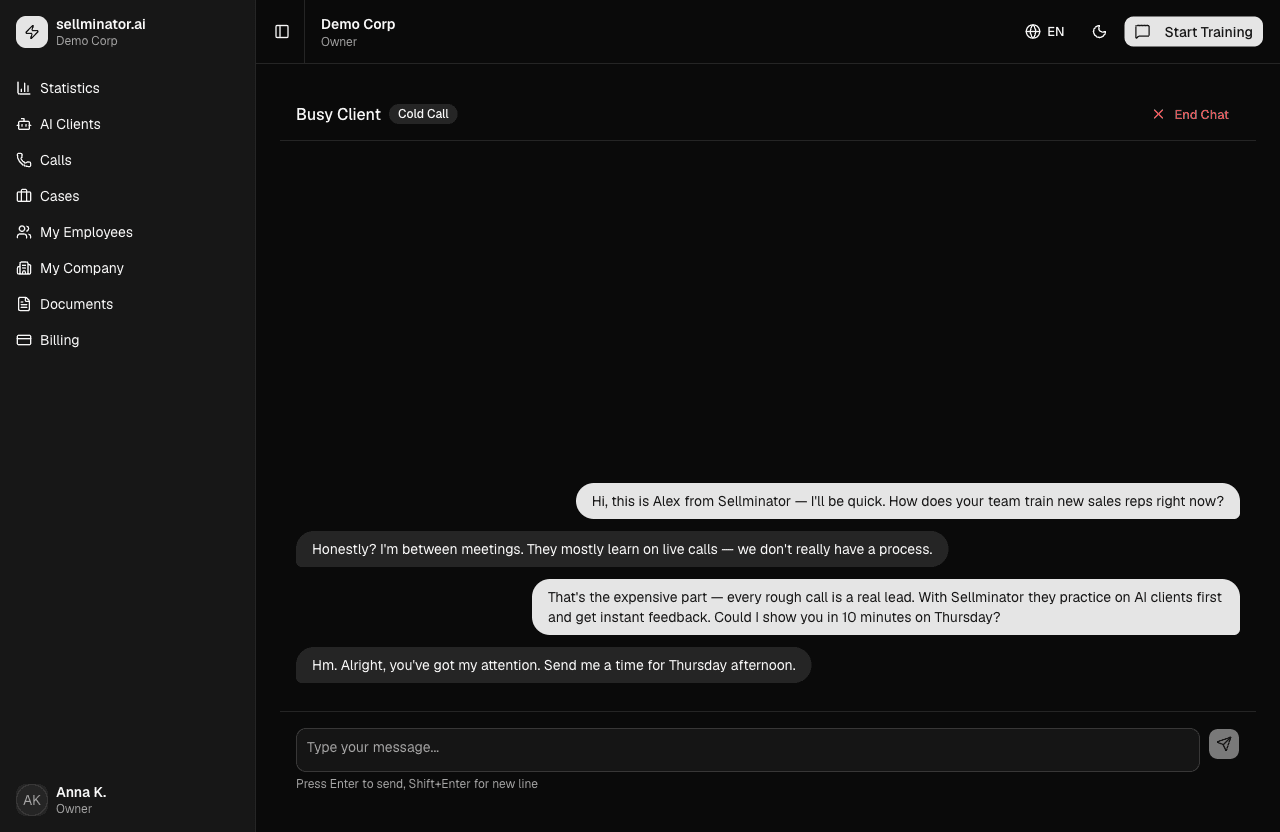1280x832 pixels.
Task: Navigate to Calls in the sidebar
Action: (128, 160)
